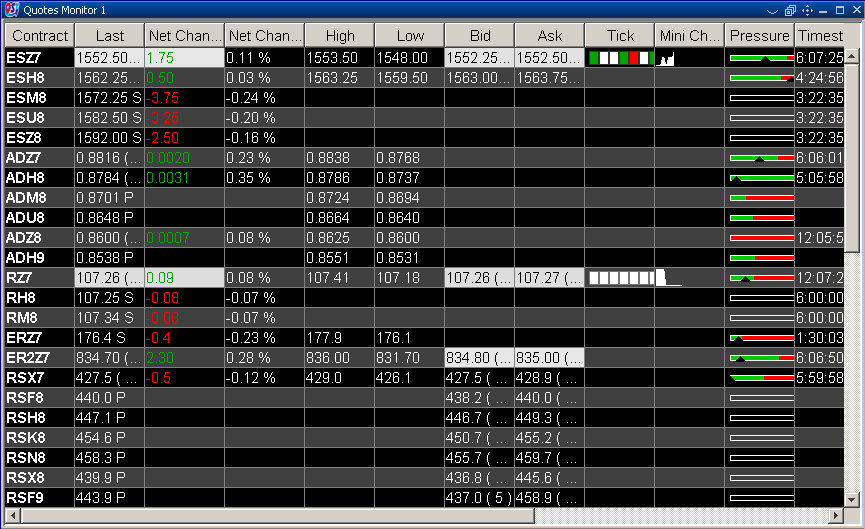Image resolution: width=865 pixels, height=529 pixels.
Task: Click the ADH8 net change percent 0.35 %
Action: (x=265, y=178)
